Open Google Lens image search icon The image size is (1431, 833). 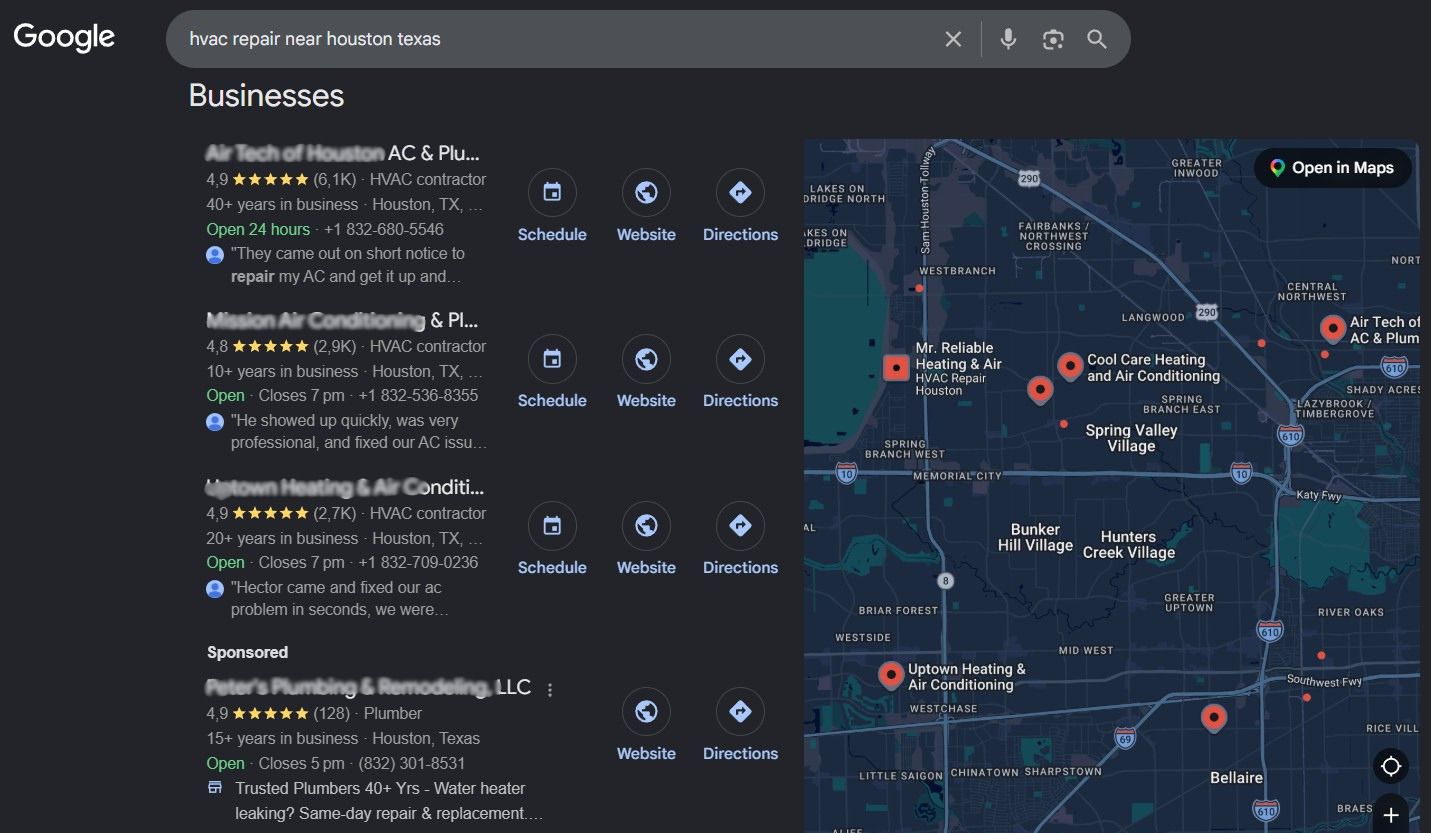click(x=1052, y=39)
